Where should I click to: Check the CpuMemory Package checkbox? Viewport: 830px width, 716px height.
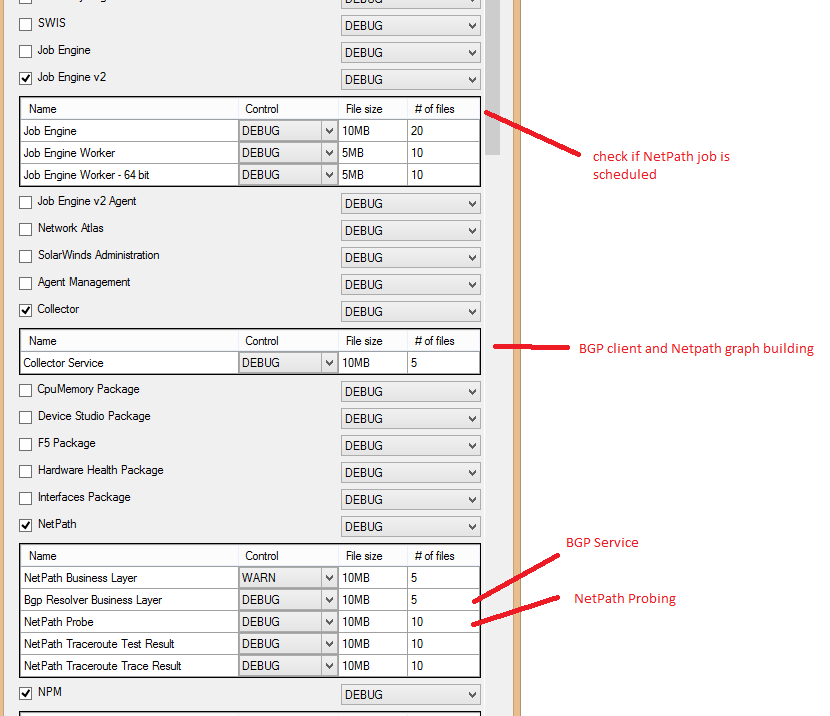(25, 390)
